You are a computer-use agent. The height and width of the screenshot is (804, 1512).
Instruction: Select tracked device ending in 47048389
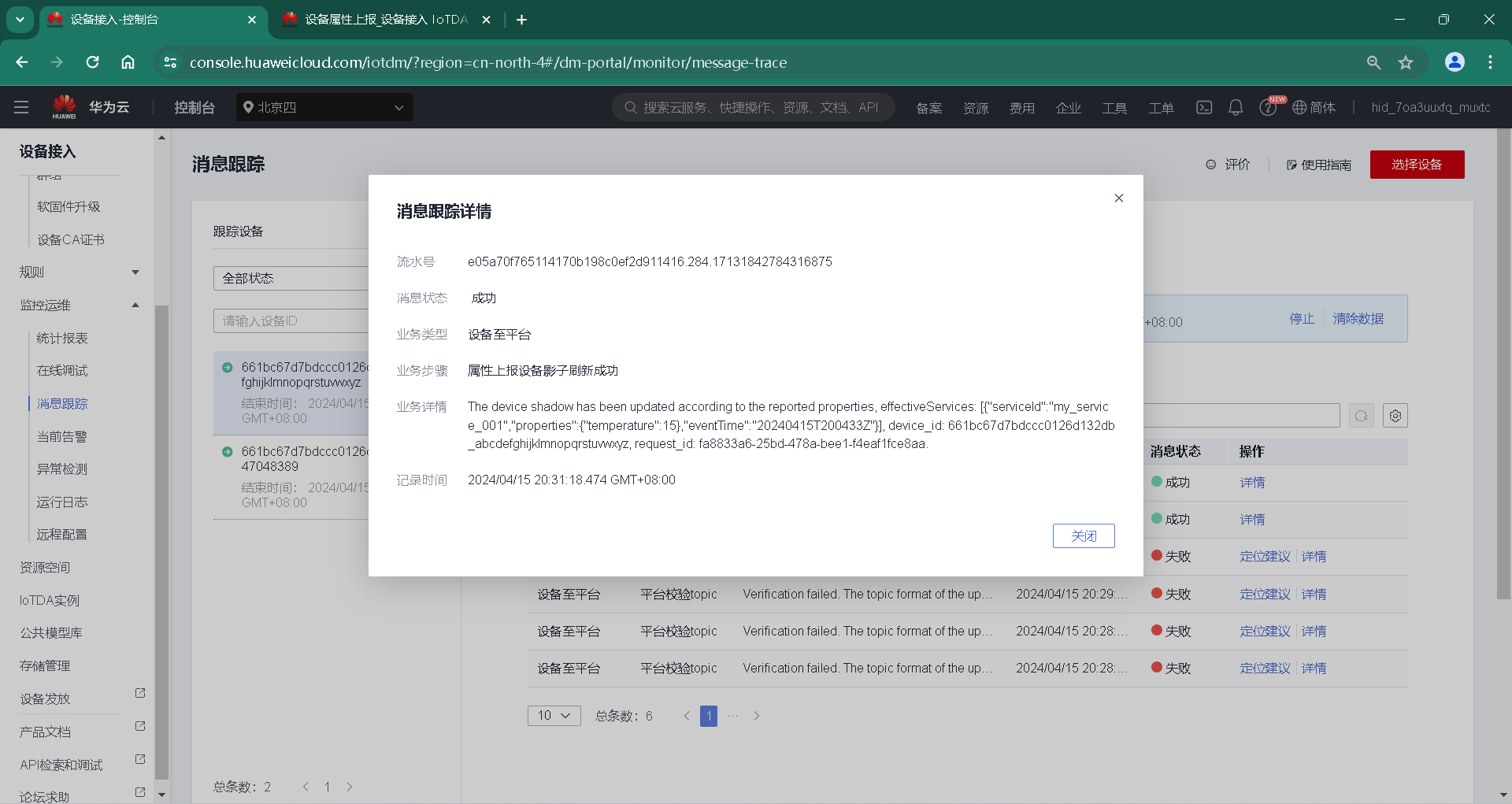[291, 477]
